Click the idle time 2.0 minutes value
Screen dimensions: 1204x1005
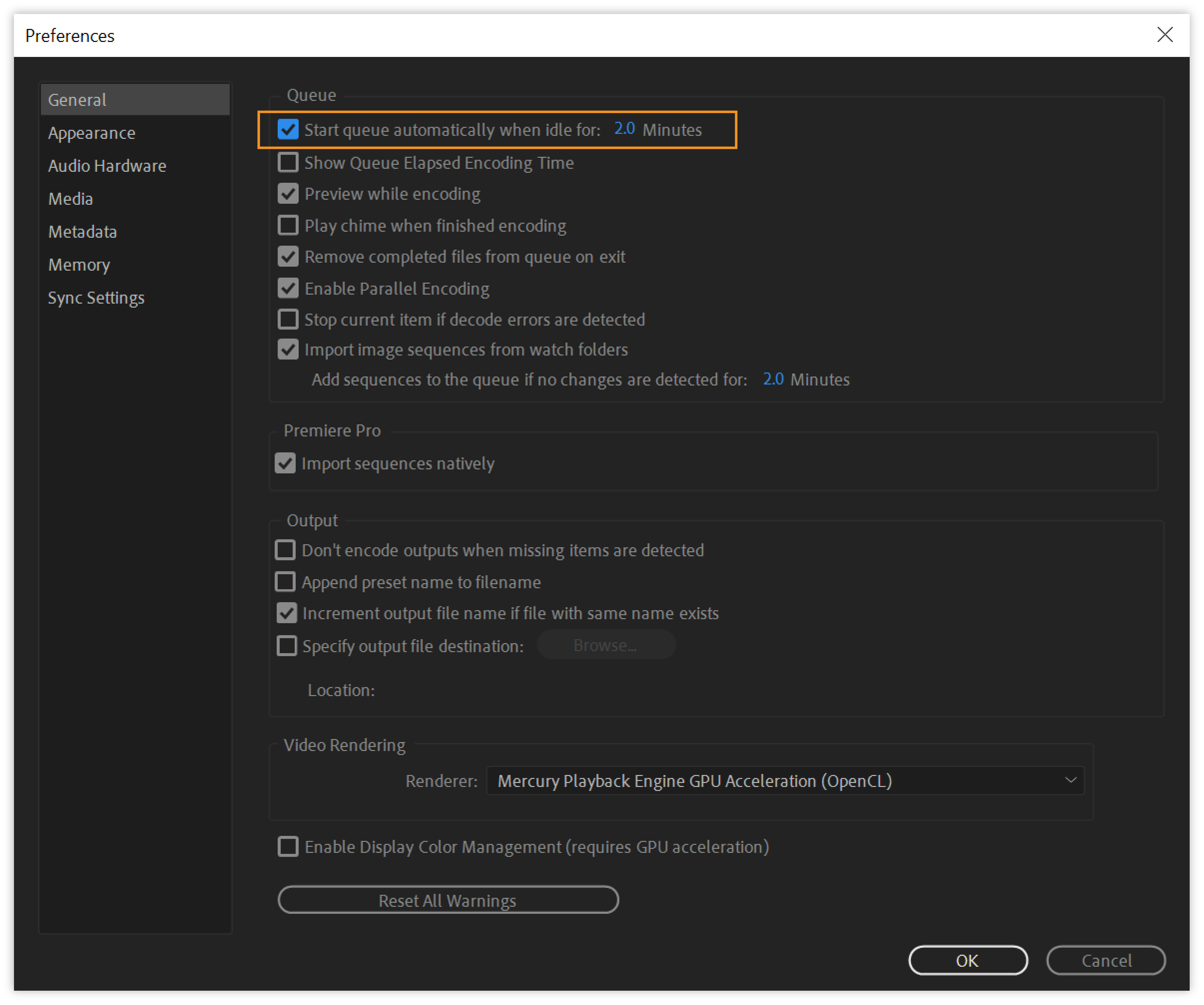[x=624, y=129]
